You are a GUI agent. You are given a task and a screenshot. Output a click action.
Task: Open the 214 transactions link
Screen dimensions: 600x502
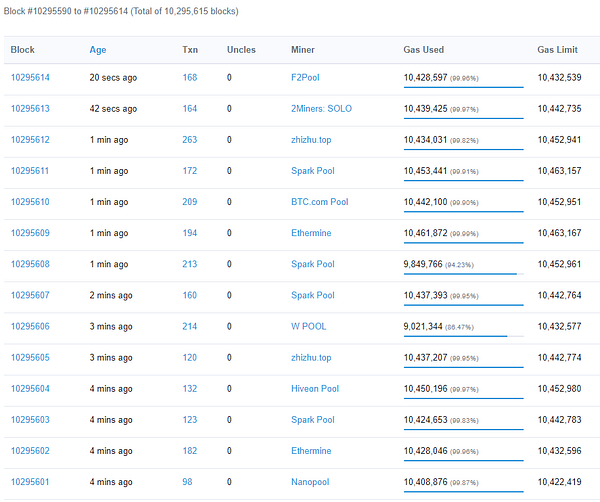(190, 326)
